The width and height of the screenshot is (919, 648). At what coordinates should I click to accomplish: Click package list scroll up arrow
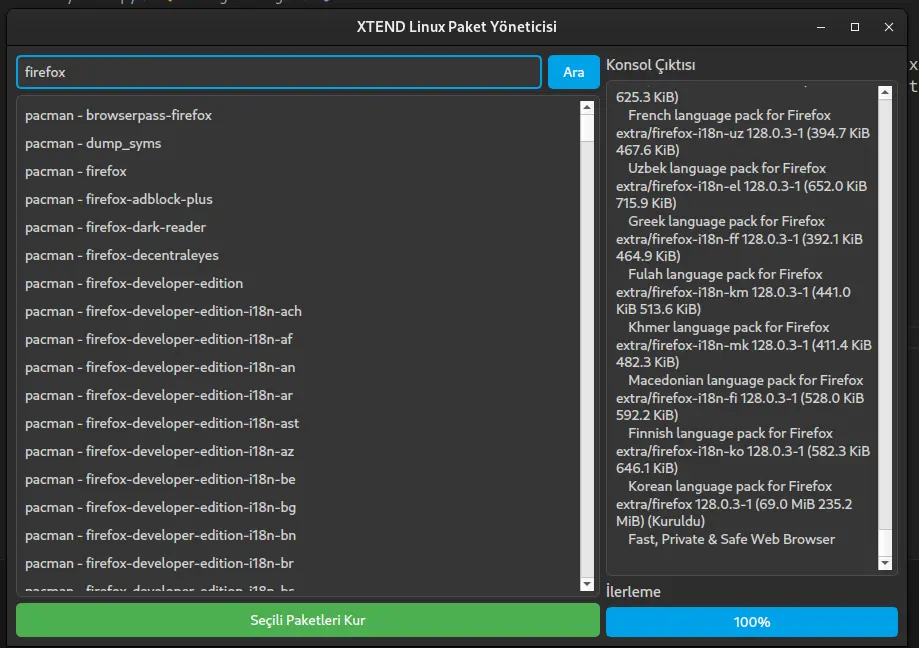tap(587, 107)
